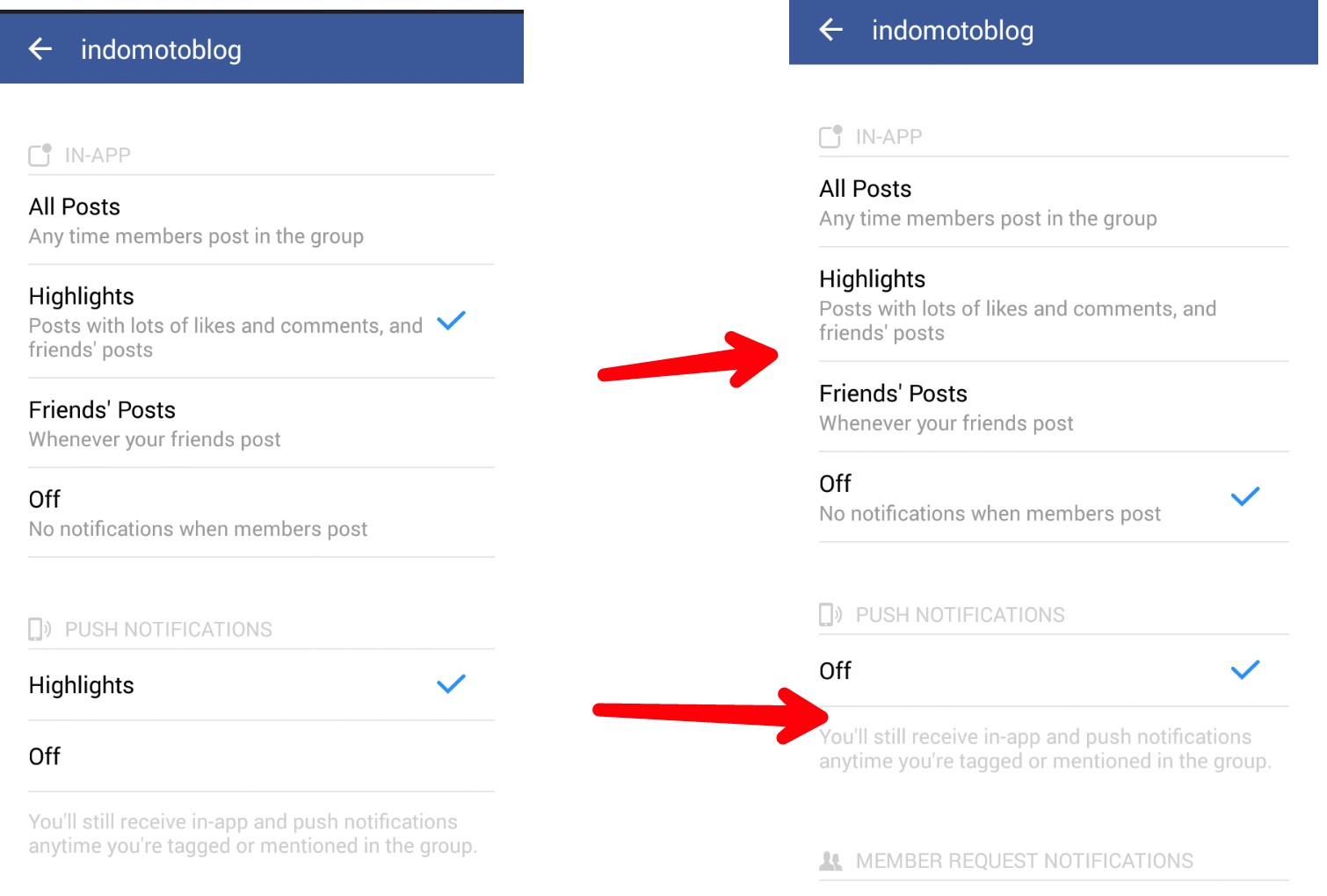Click the IN-APP section icon on the right screen
This screenshot has height=896, width=1327.
click(x=830, y=136)
